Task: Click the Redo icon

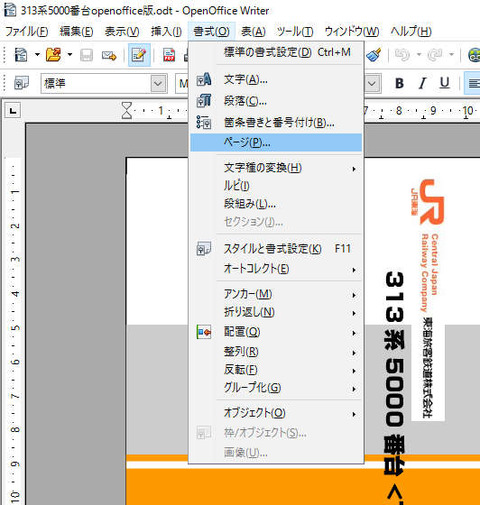Action: (435, 55)
